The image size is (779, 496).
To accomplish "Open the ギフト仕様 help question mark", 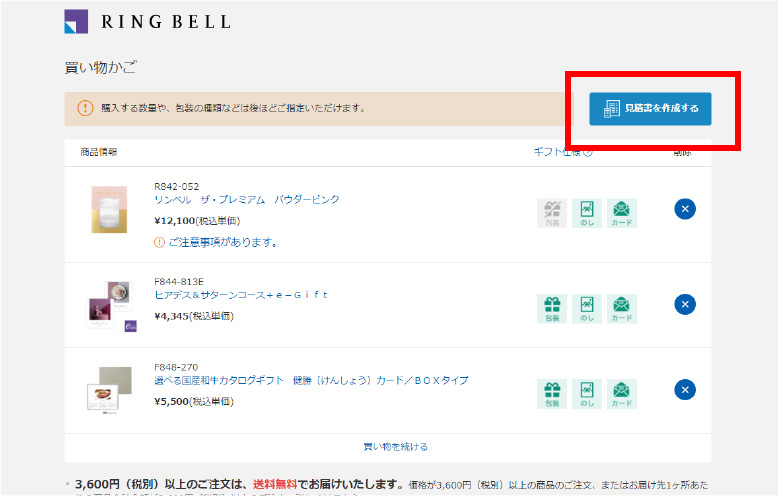I will click(x=588, y=152).
